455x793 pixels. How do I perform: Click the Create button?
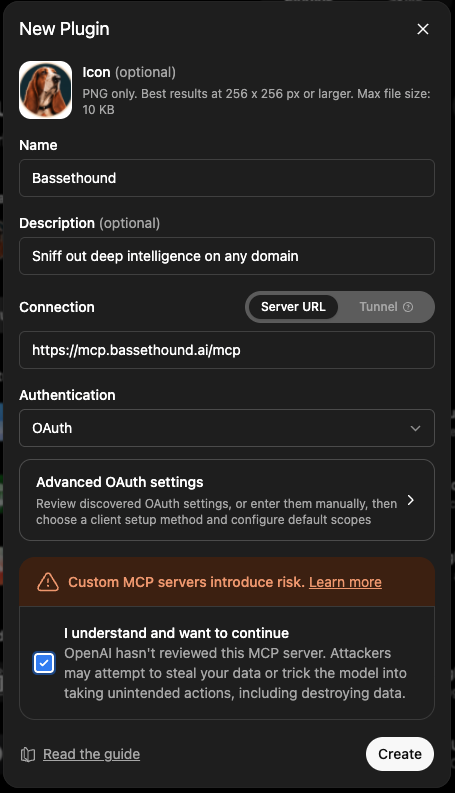400,754
